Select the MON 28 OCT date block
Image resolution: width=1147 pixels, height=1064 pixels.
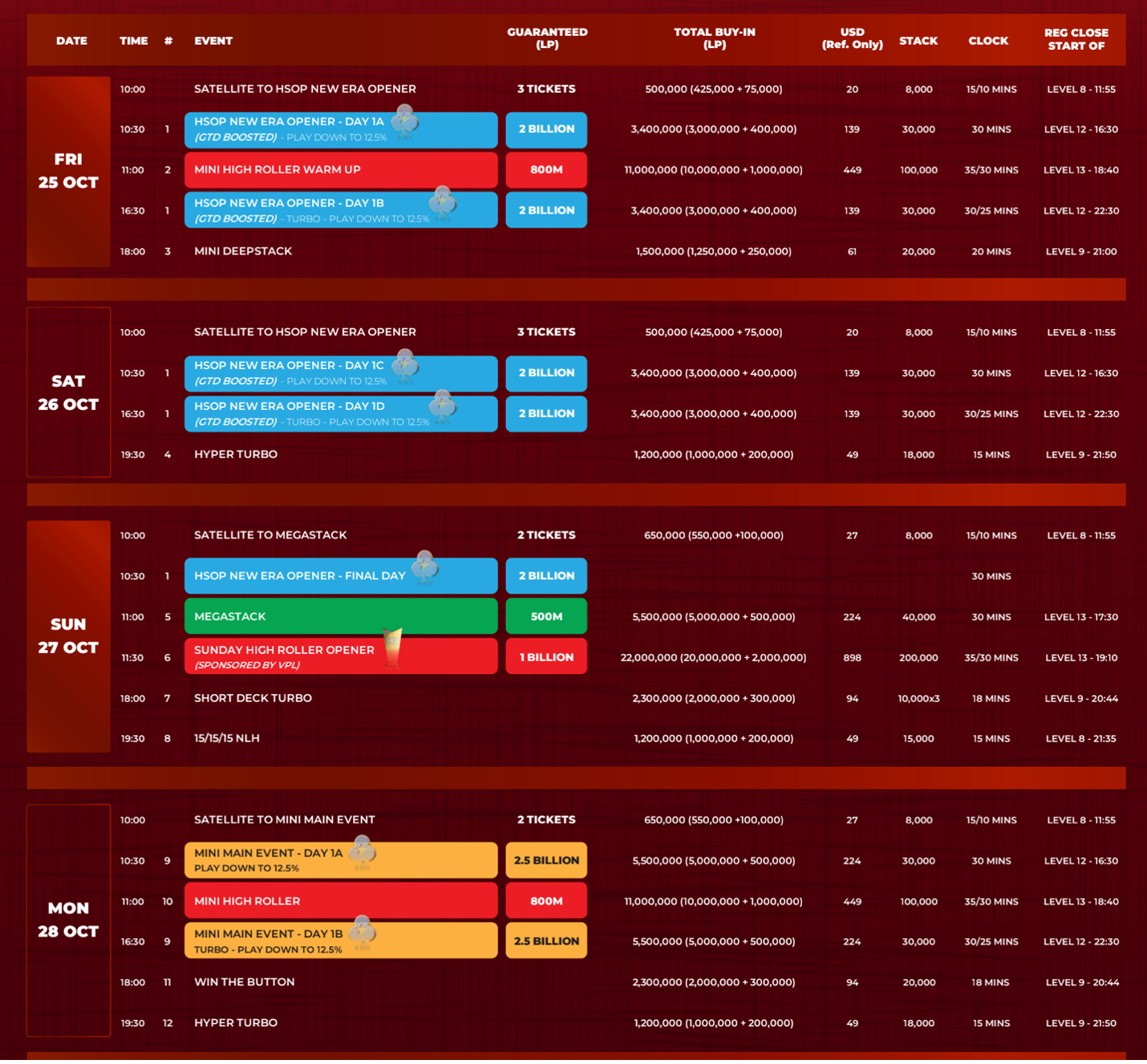click(68, 920)
